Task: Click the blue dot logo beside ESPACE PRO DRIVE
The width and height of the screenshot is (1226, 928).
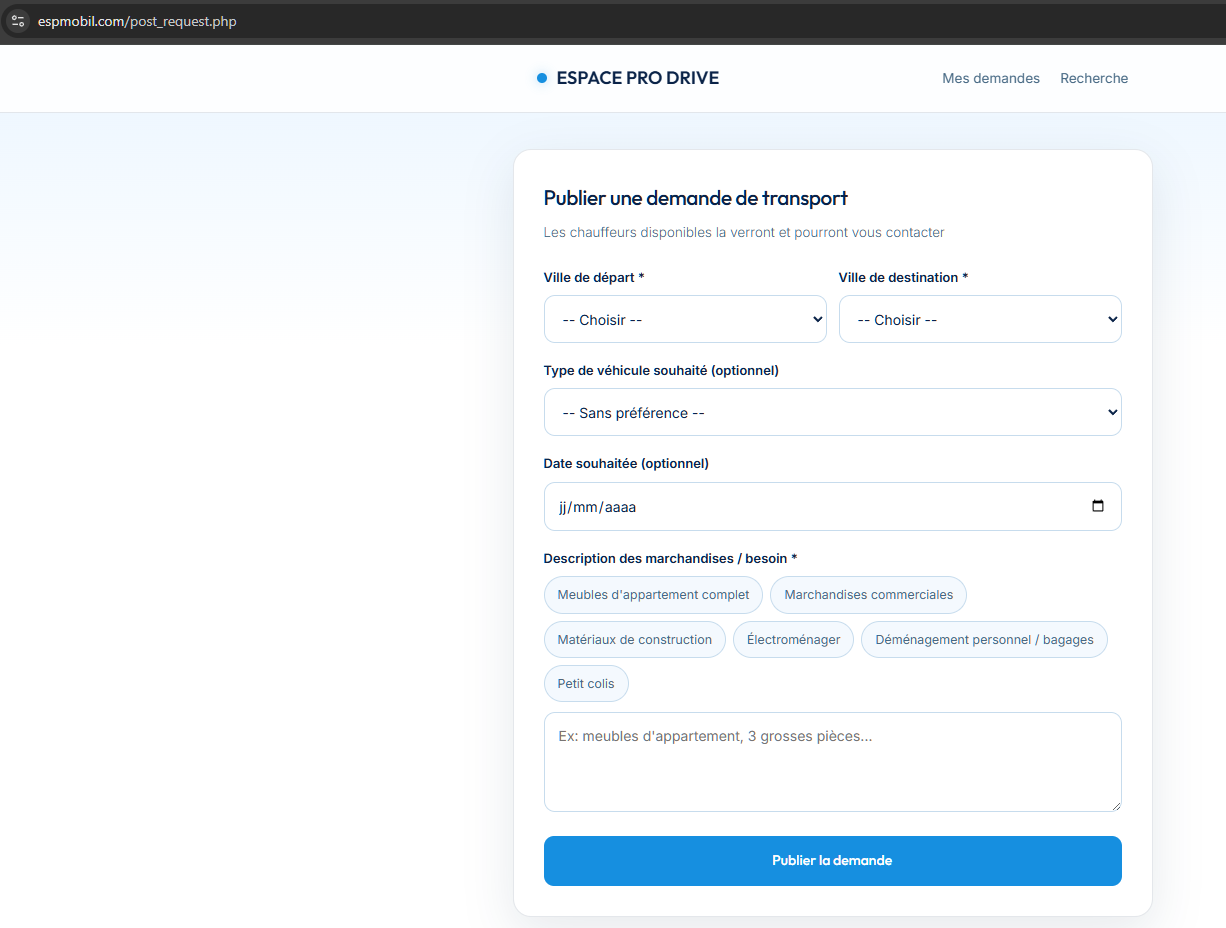Action: point(542,78)
